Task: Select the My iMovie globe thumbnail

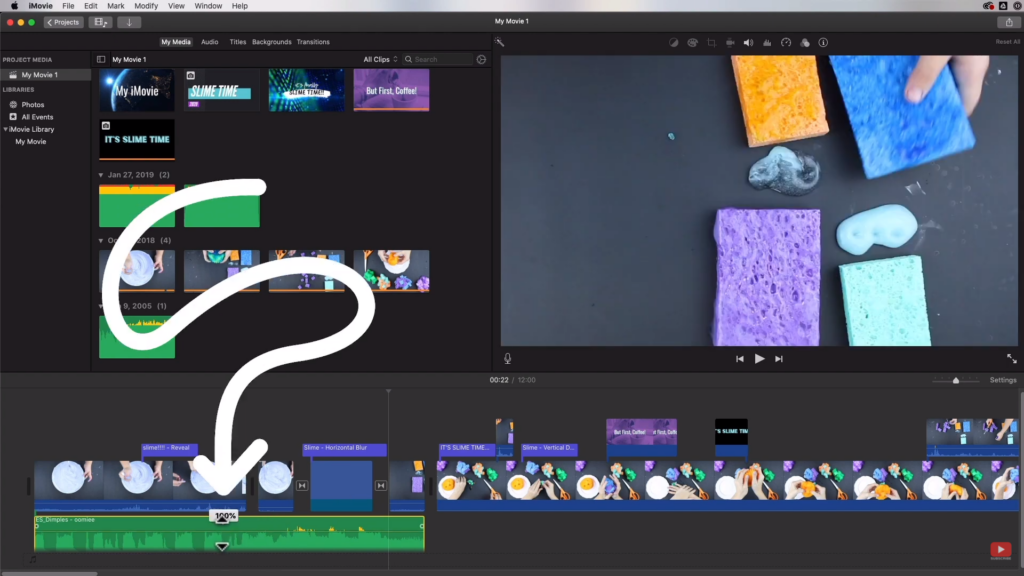Action: 137,90
